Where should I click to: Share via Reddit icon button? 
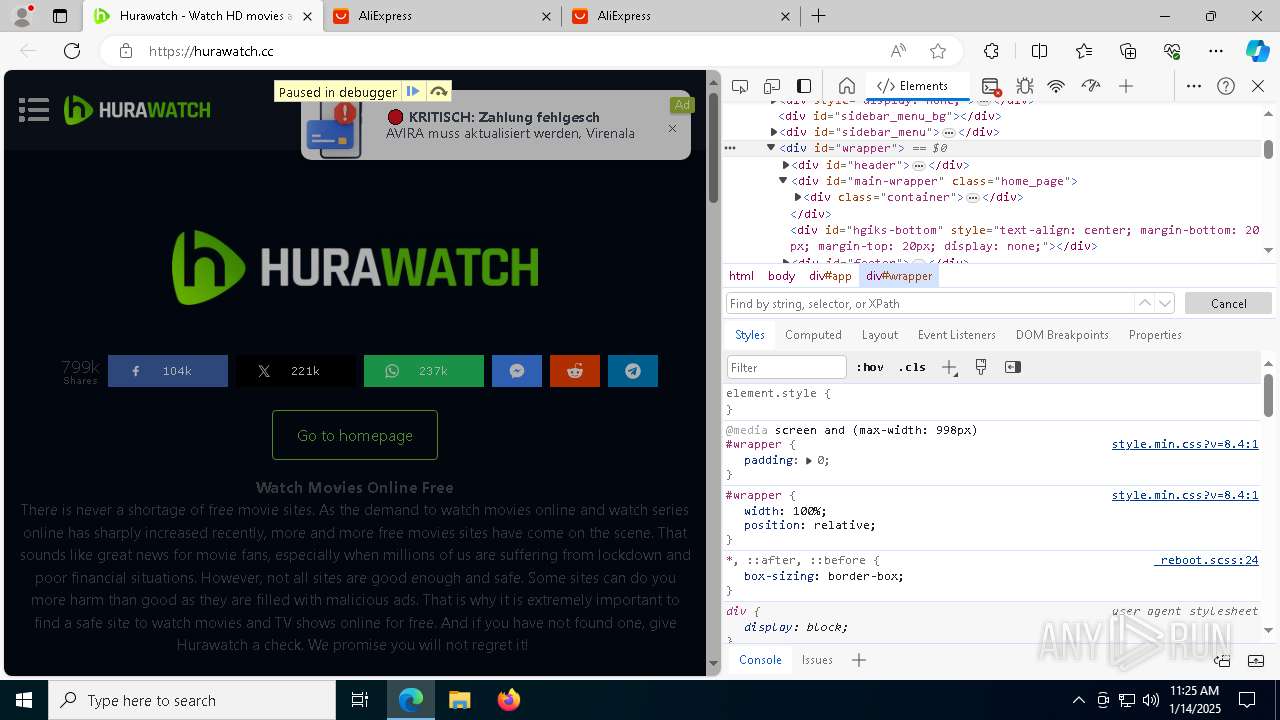click(575, 371)
